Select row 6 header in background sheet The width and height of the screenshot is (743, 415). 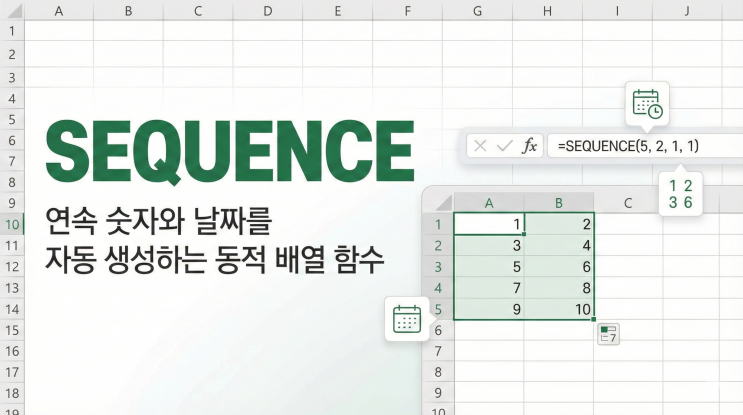click(x=12, y=140)
